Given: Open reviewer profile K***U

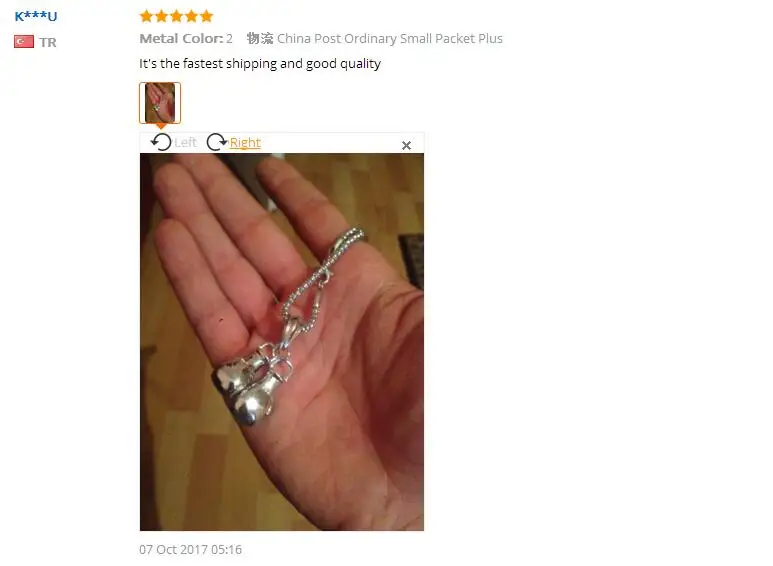Looking at the screenshot, I should point(36,16).
